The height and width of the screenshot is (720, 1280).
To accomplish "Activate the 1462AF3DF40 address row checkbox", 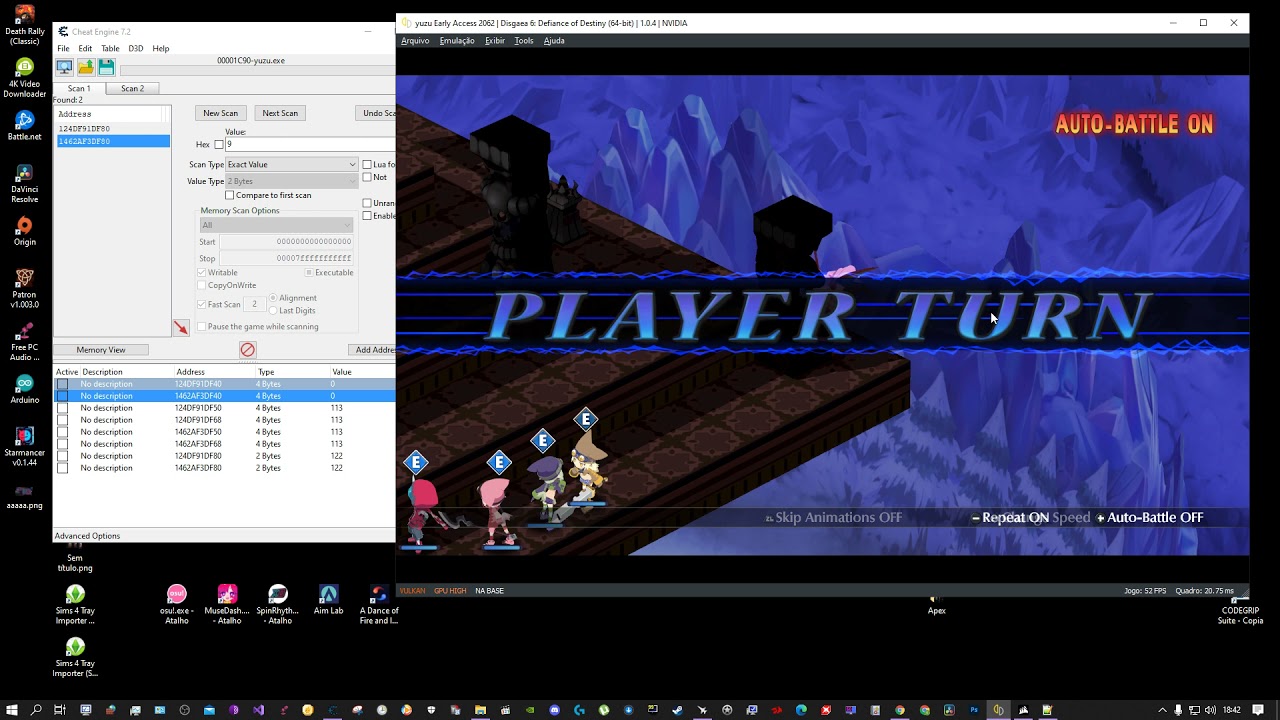I will (62, 396).
